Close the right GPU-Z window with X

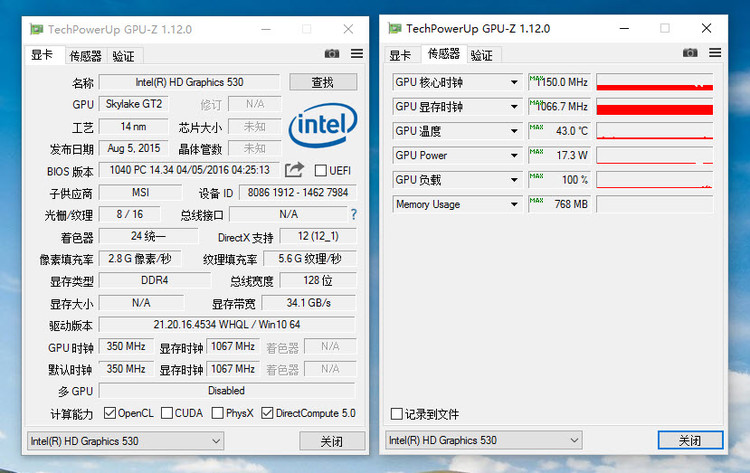(x=706, y=28)
